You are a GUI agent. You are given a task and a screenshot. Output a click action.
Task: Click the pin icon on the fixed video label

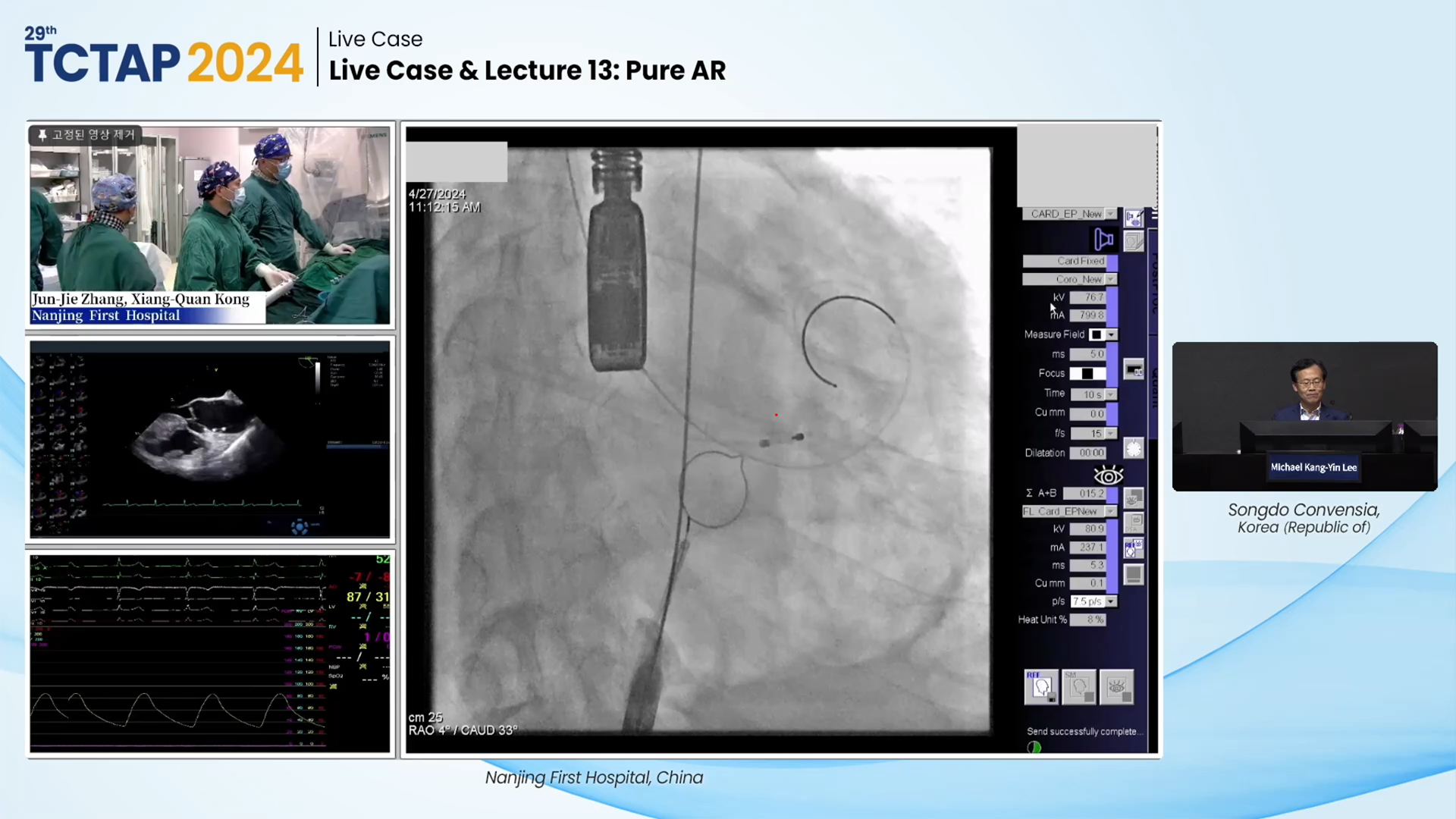pyautogui.click(x=42, y=135)
